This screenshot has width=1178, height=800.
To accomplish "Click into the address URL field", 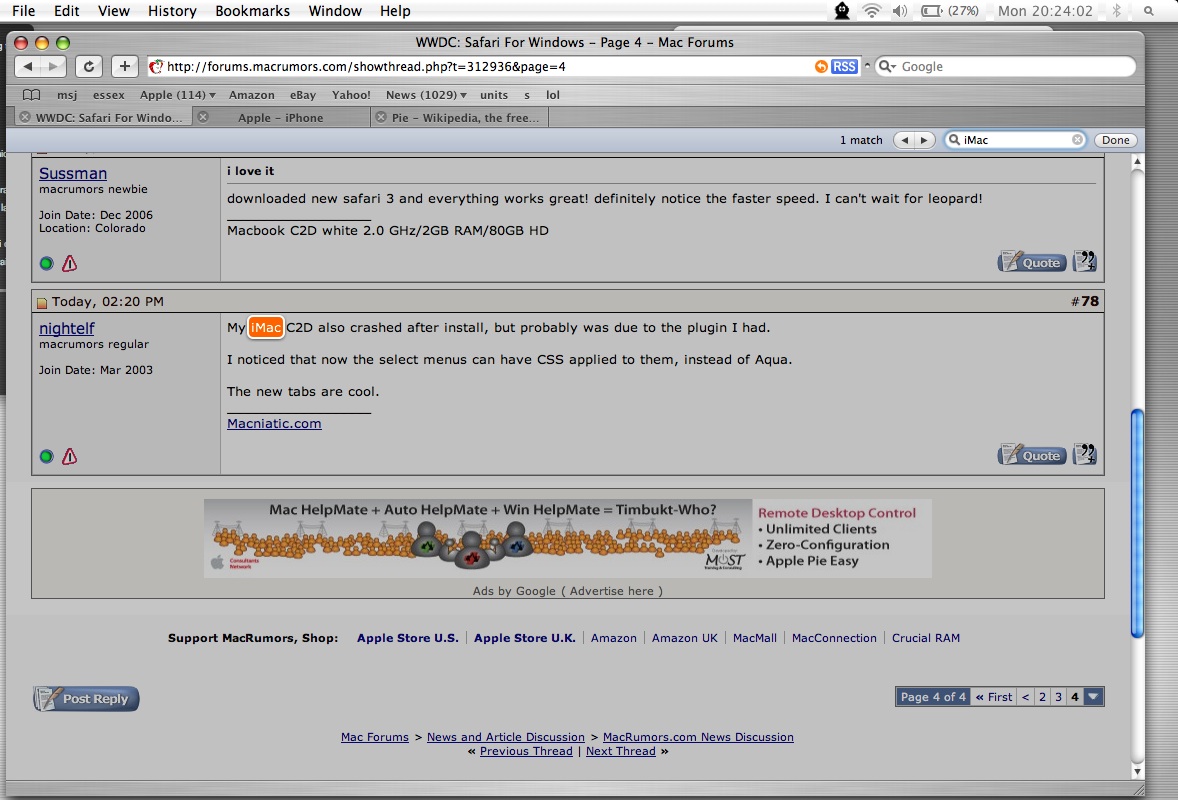I will tap(481, 66).
